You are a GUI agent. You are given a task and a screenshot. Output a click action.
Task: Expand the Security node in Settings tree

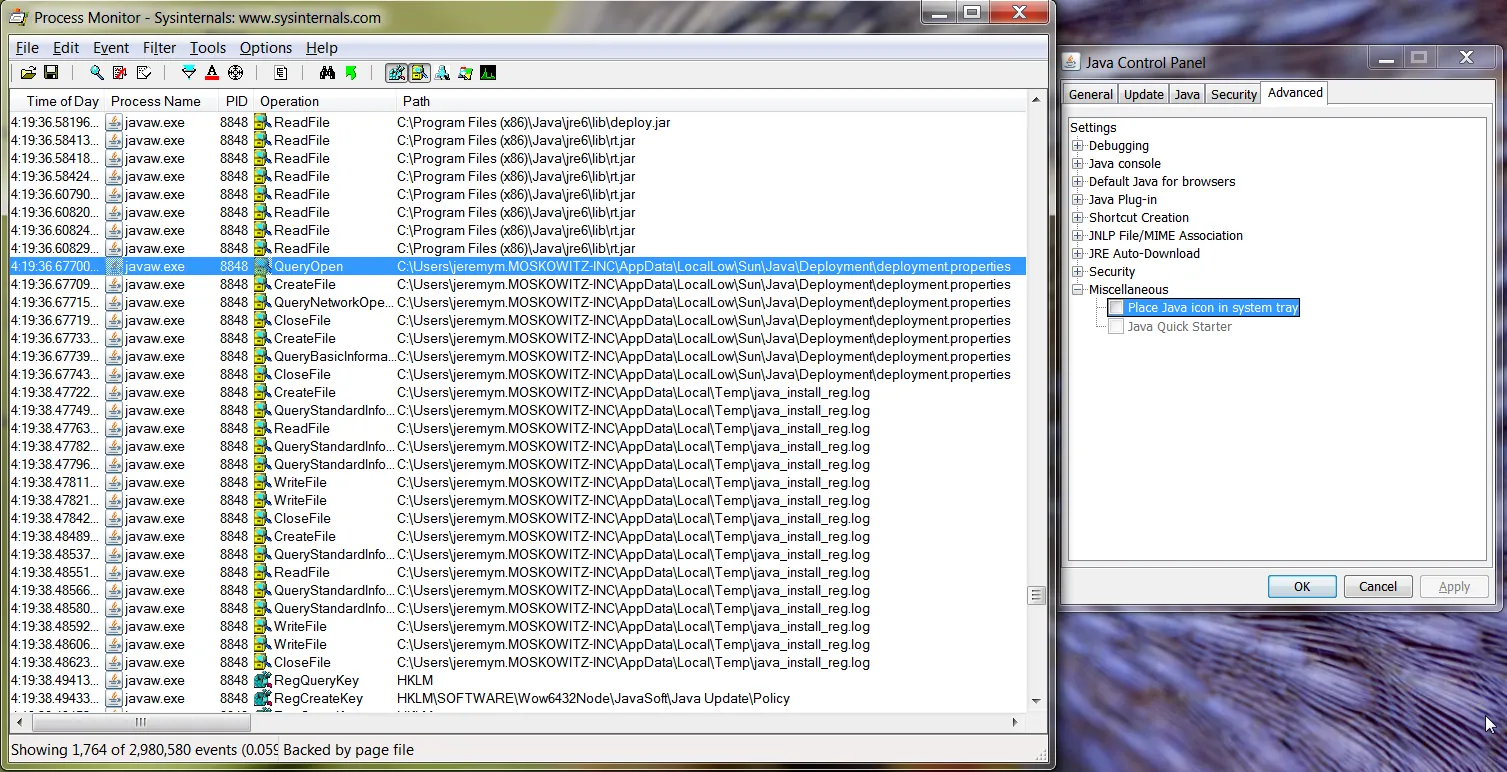pos(1078,272)
